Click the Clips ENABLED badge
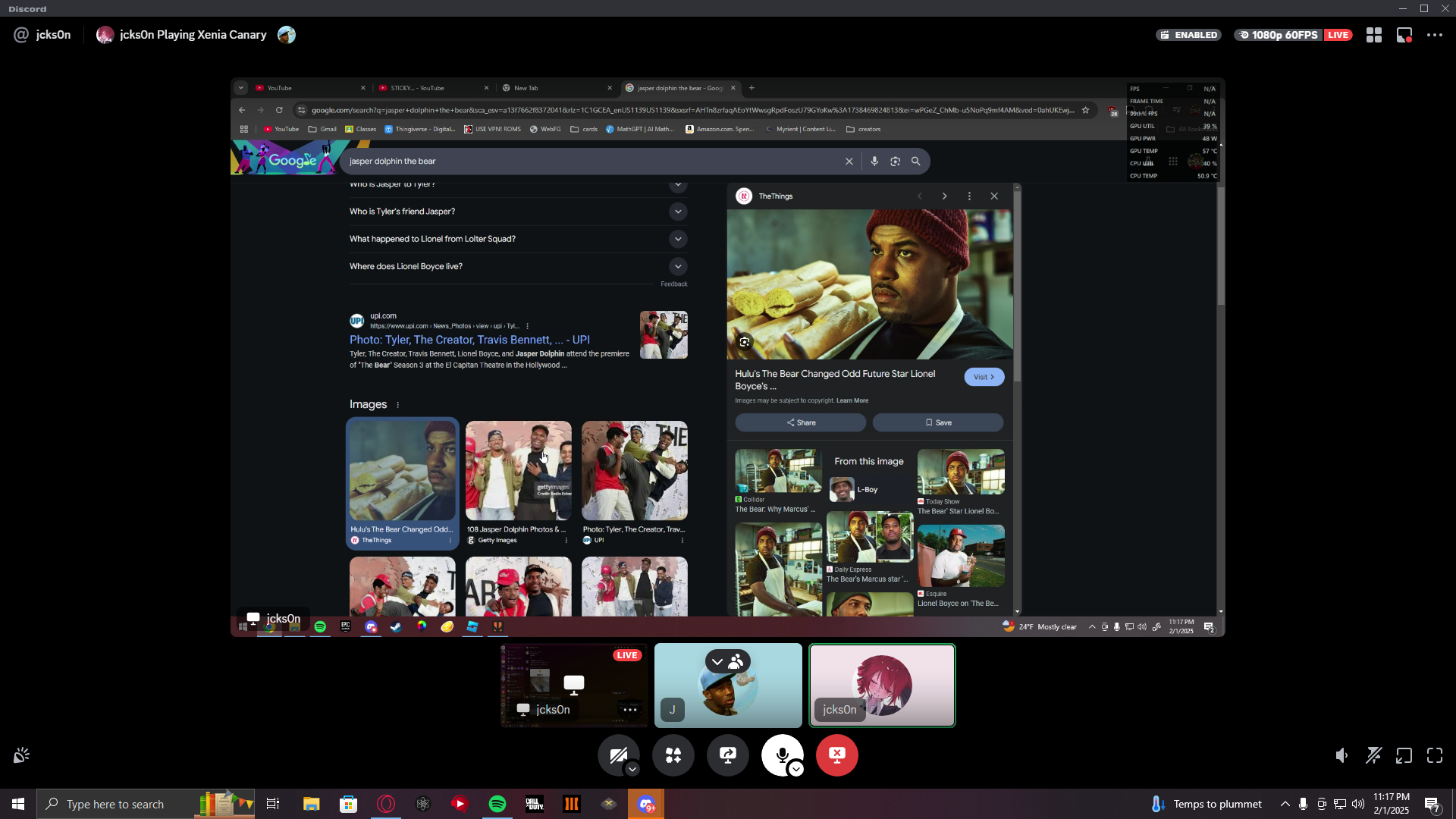The height and width of the screenshot is (819, 1456). click(x=1188, y=35)
